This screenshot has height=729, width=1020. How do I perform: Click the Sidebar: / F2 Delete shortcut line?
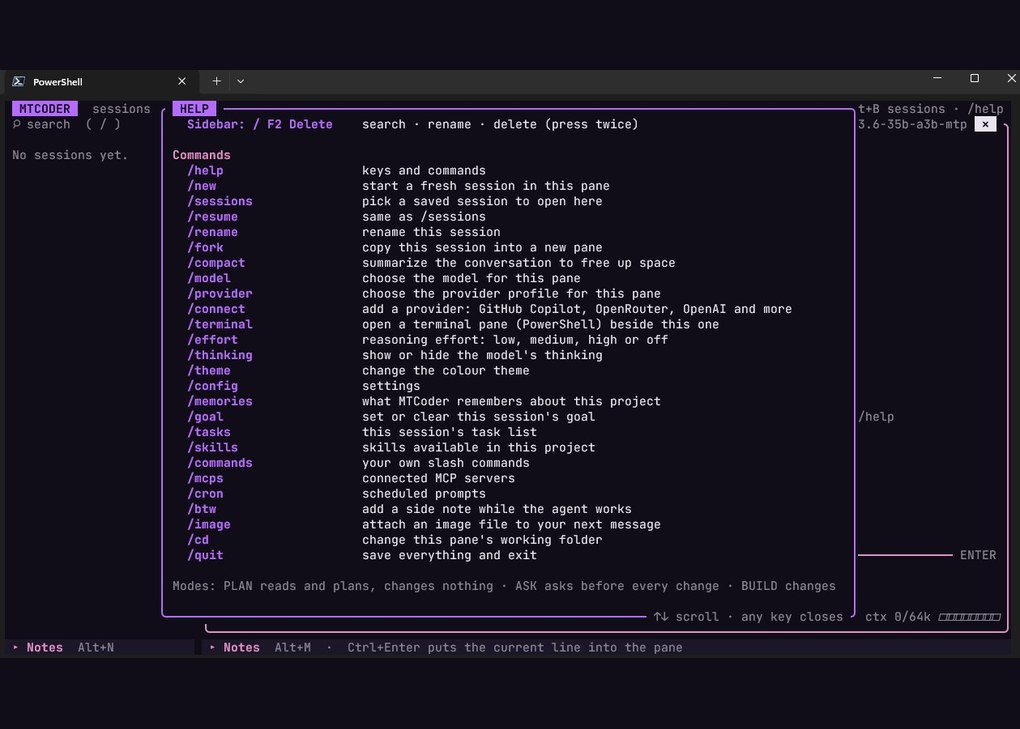click(x=260, y=124)
